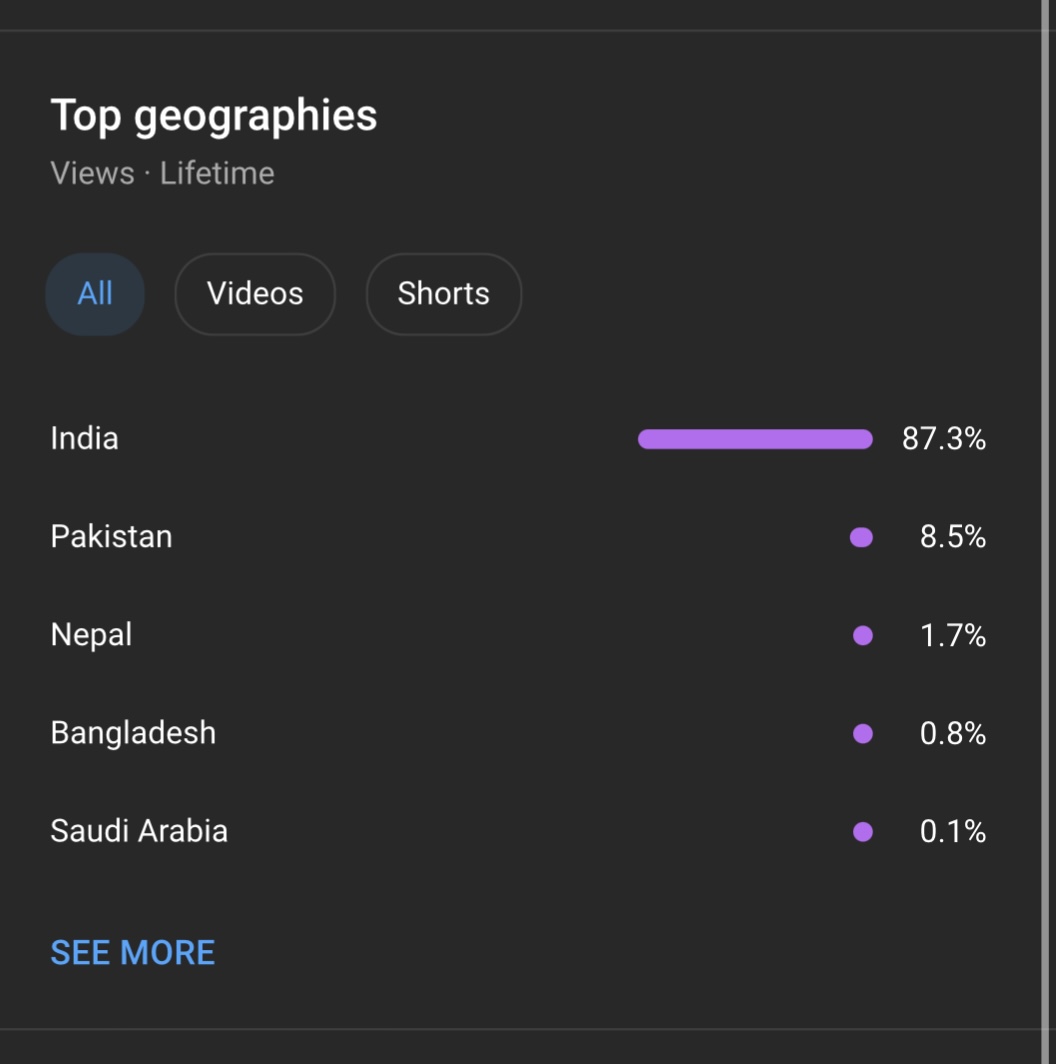
Task: Switch to the Videos filter chip
Action: pos(255,294)
